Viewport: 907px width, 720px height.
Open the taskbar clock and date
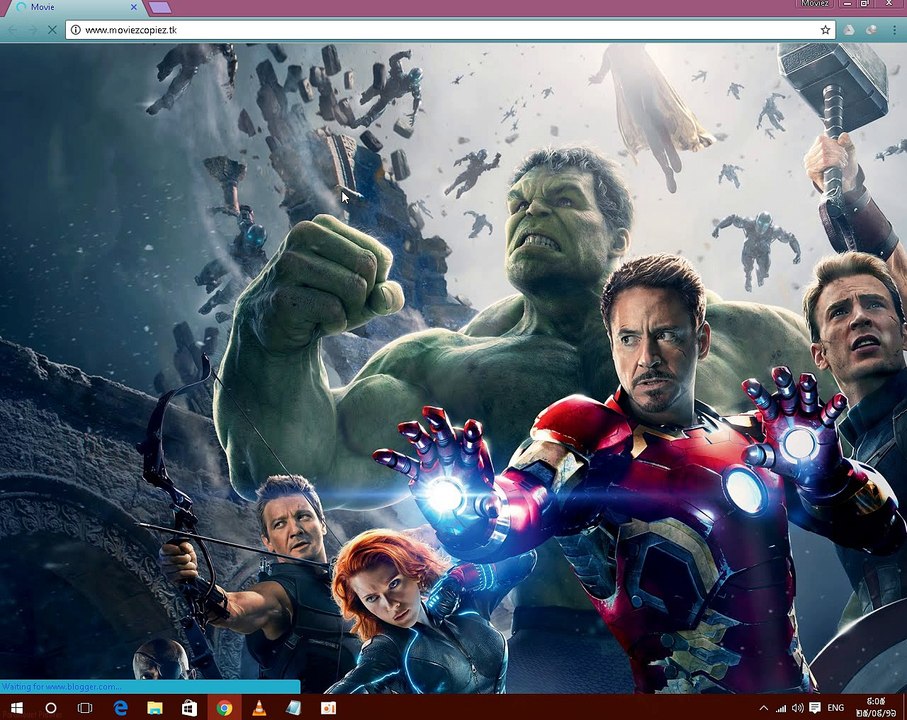point(876,708)
